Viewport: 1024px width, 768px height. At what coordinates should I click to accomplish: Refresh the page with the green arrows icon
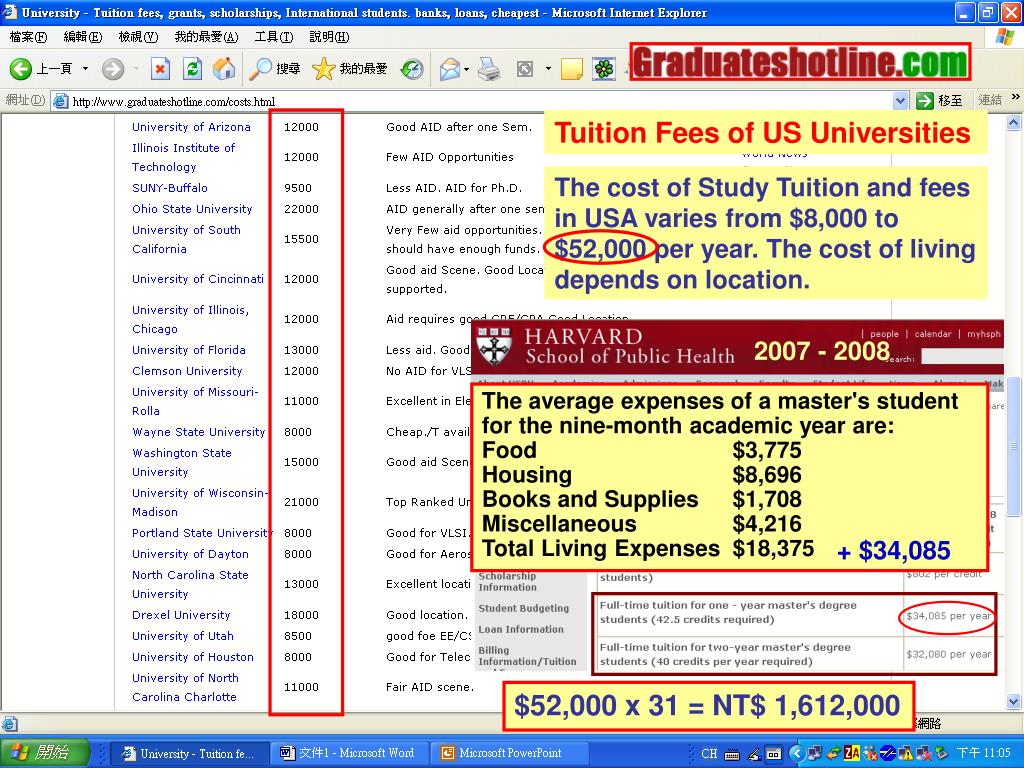click(x=192, y=69)
